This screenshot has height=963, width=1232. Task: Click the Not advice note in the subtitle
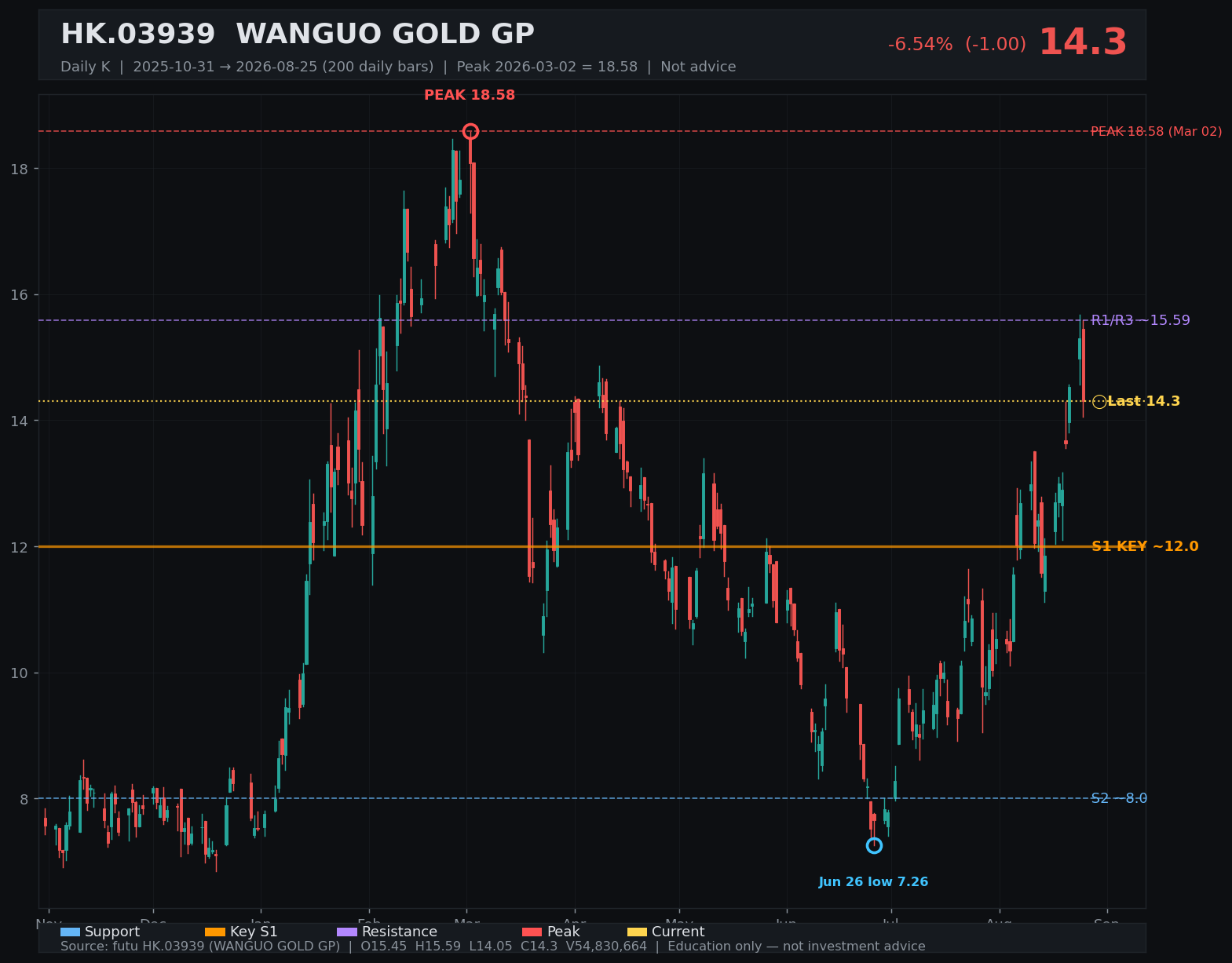tap(698, 67)
